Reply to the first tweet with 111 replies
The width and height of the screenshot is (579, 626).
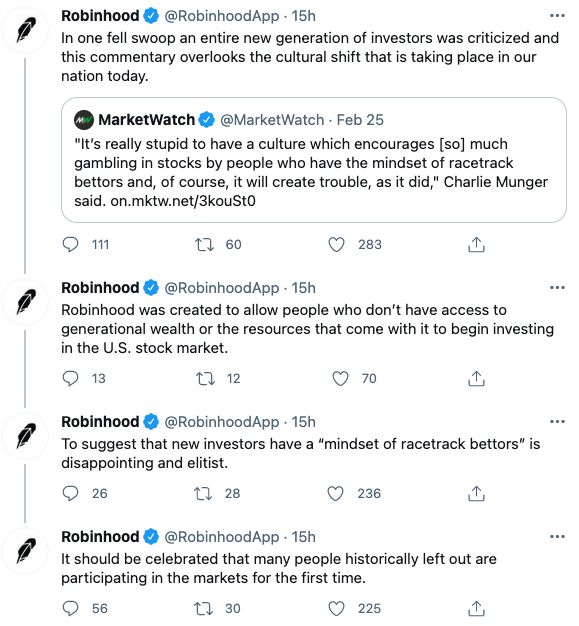71,244
